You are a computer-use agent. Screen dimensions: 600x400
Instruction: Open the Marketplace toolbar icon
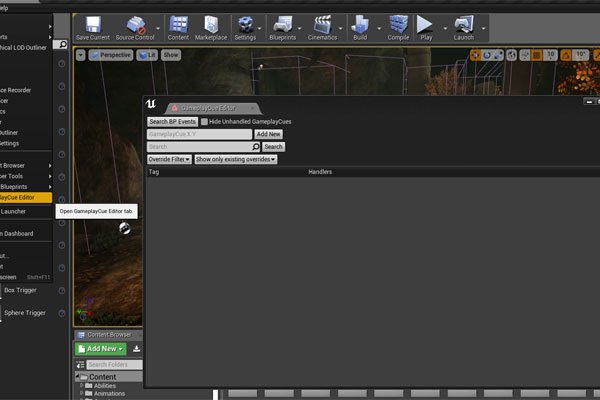click(211, 28)
